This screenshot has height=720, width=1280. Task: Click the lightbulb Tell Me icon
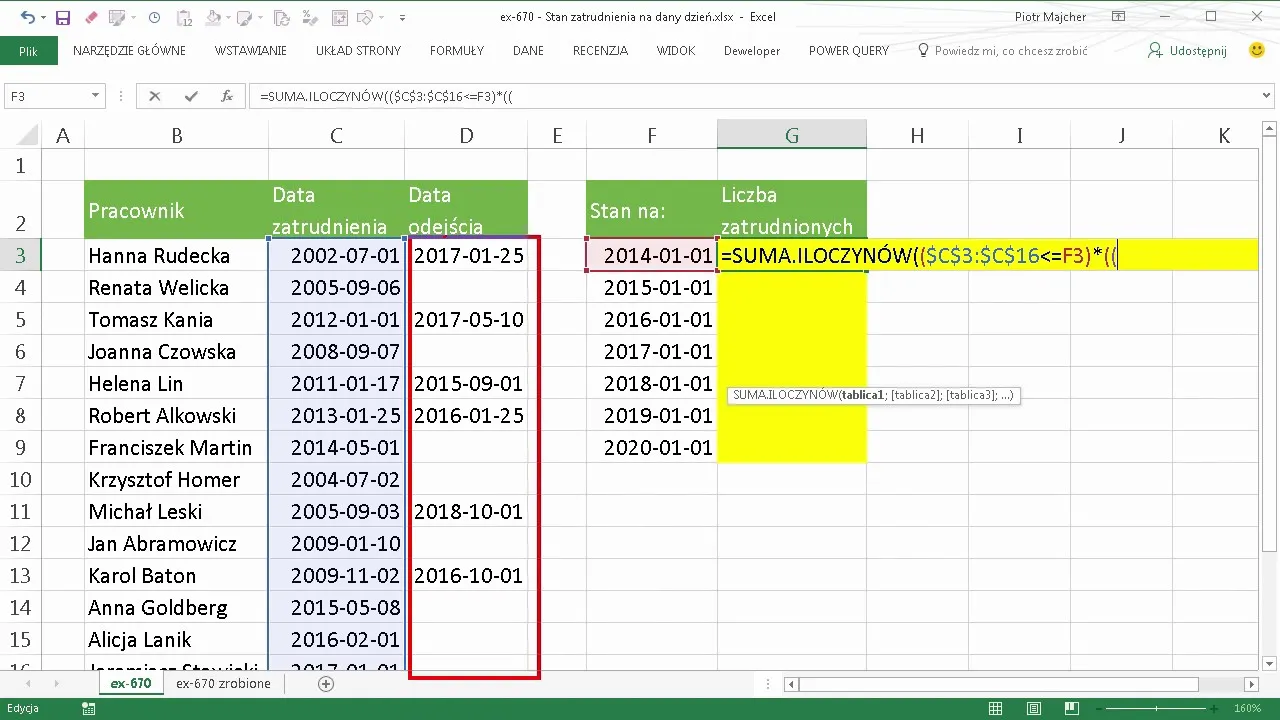click(x=923, y=50)
